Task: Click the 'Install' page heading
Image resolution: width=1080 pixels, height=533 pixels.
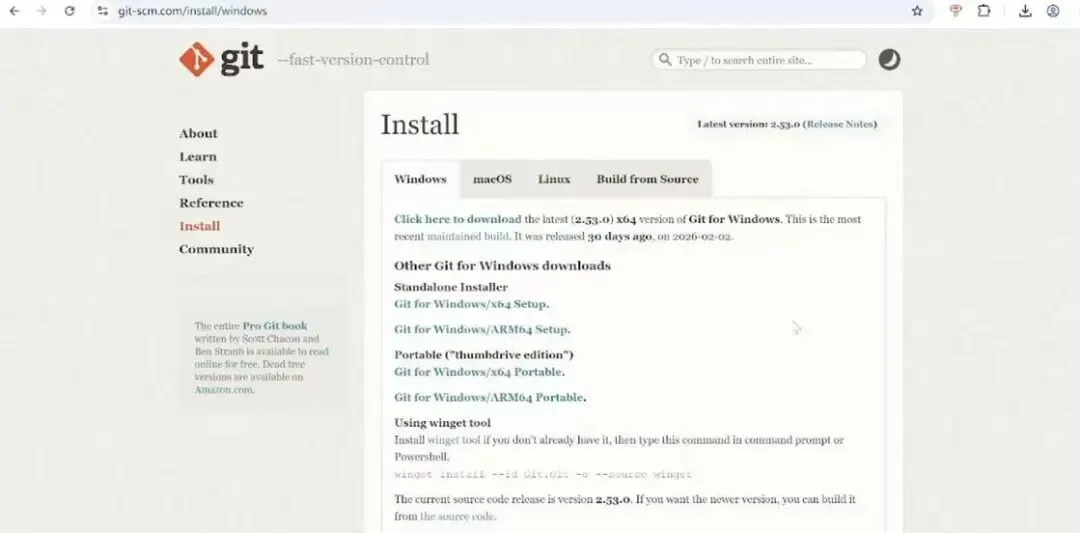Action: point(419,125)
